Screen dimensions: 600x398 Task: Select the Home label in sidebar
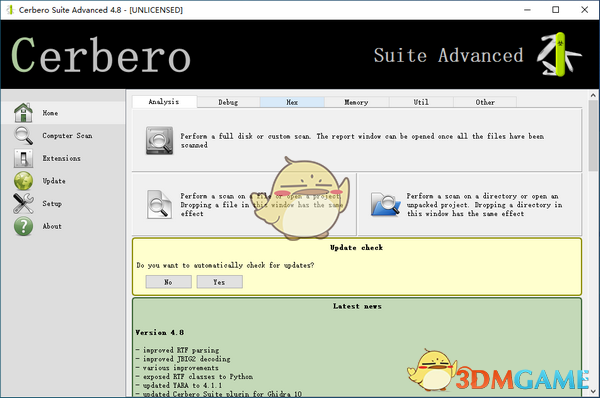50,113
